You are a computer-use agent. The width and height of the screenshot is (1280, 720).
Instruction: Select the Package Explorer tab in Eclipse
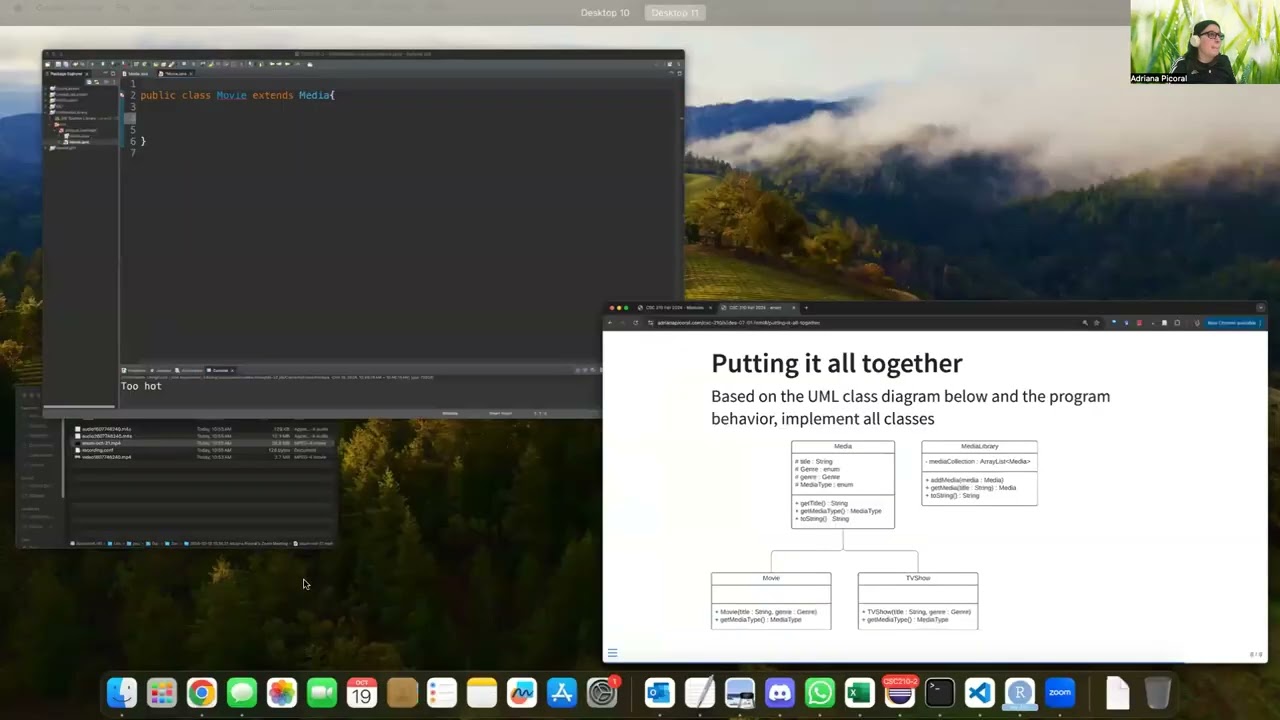[x=67, y=73]
